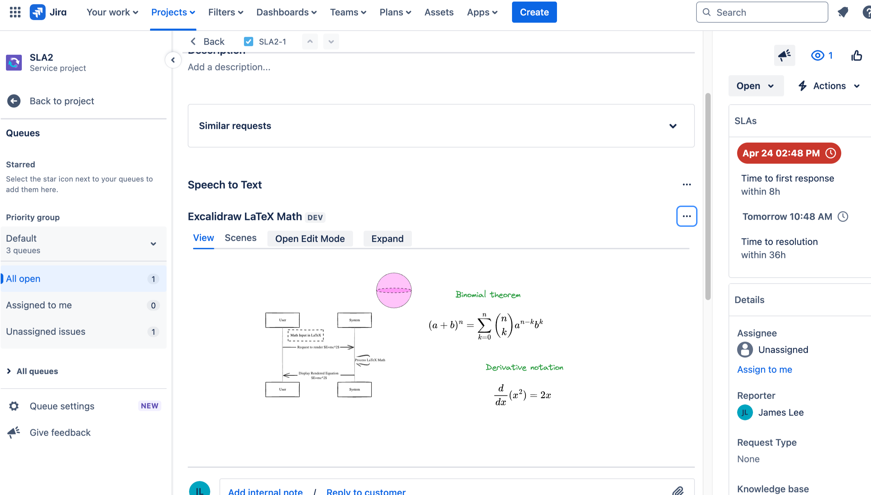Open Apps dropdown menu

(x=482, y=12)
